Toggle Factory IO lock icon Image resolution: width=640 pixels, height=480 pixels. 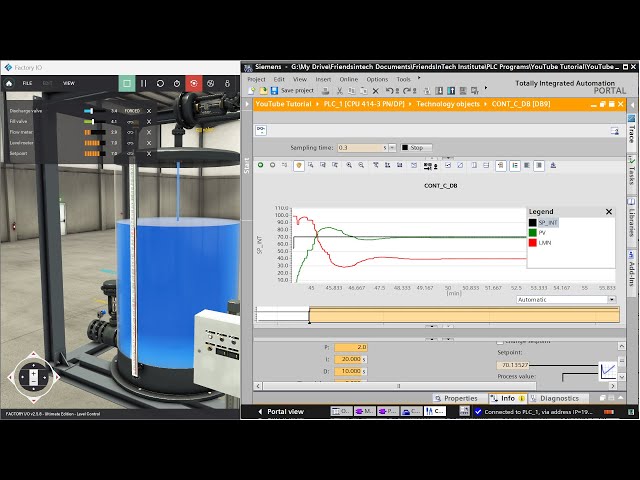point(227,83)
